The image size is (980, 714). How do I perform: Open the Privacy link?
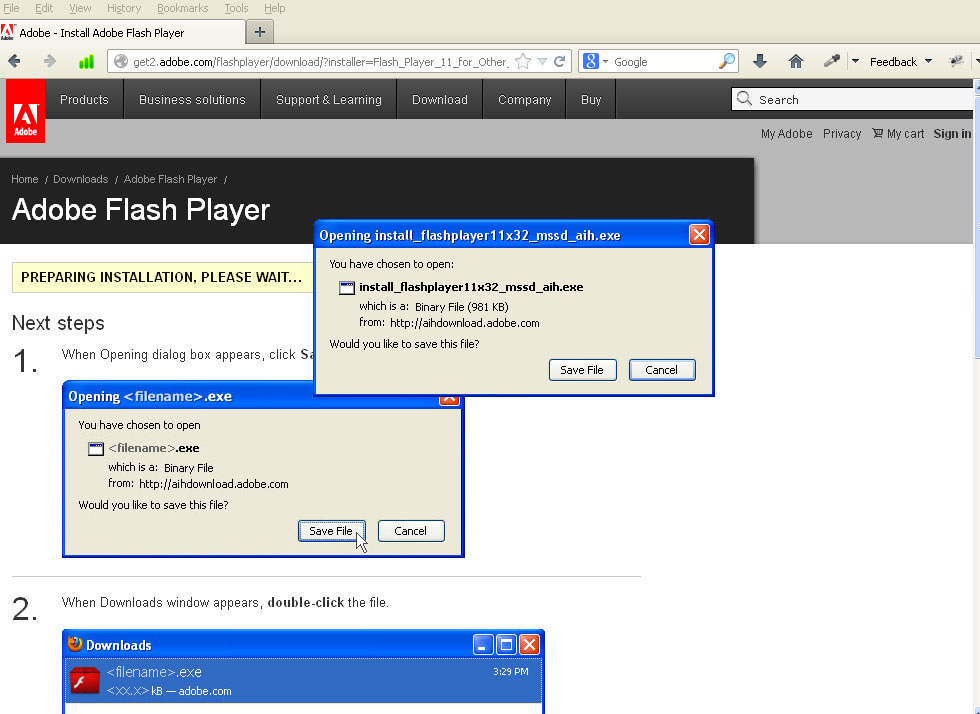pos(842,133)
